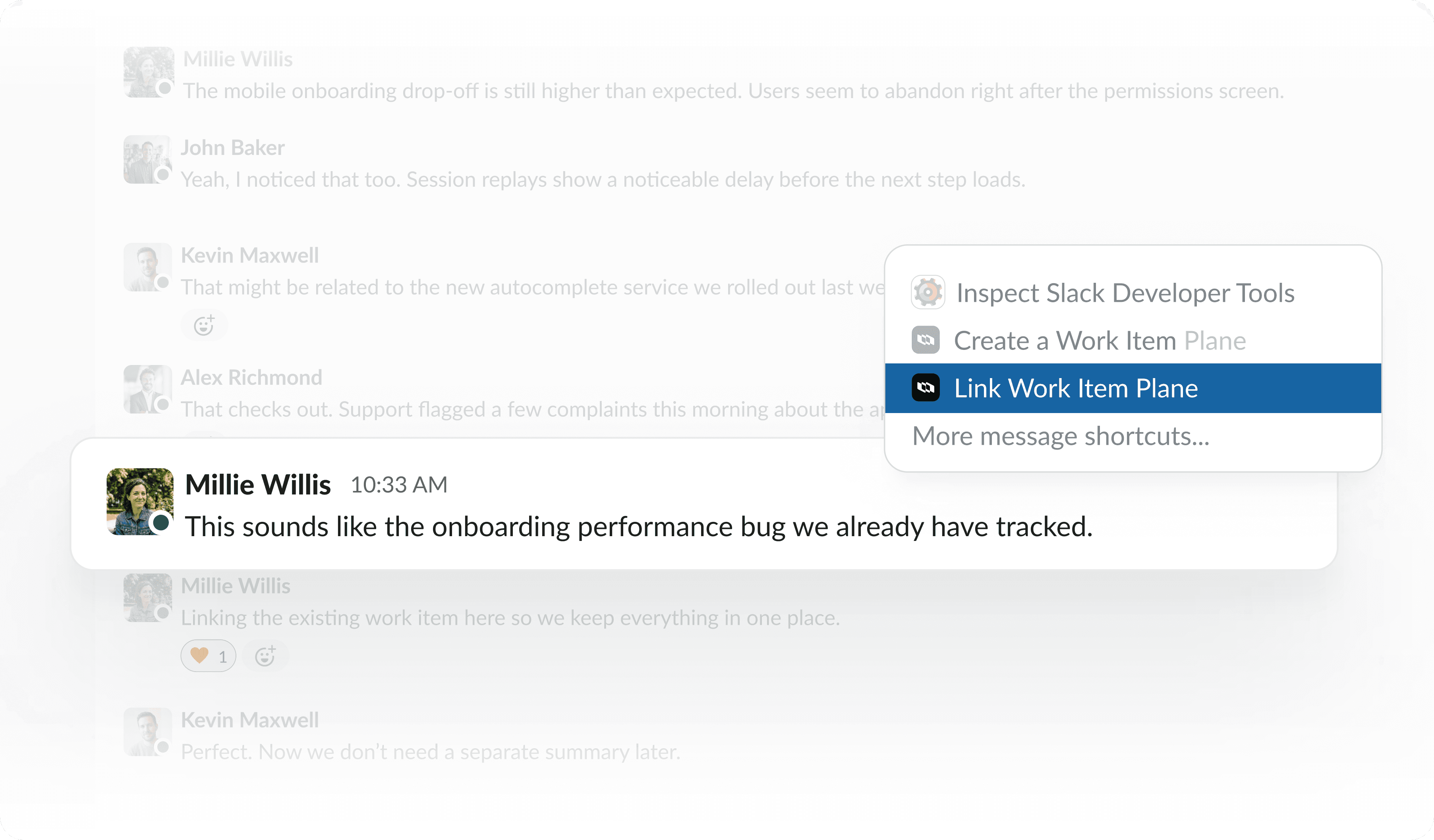Click the Plane app icon next to Create a Work Item
The image size is (1434, 840).
point(927,340)
